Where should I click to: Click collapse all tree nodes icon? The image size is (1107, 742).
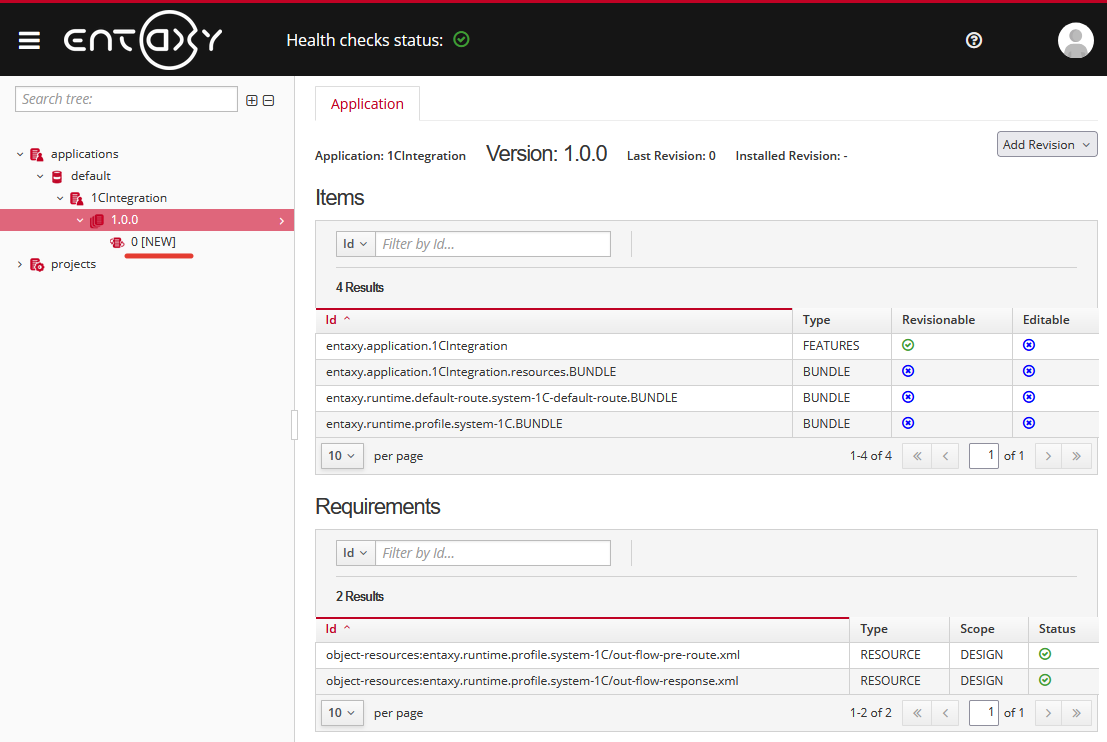click(x=268, y=100)
